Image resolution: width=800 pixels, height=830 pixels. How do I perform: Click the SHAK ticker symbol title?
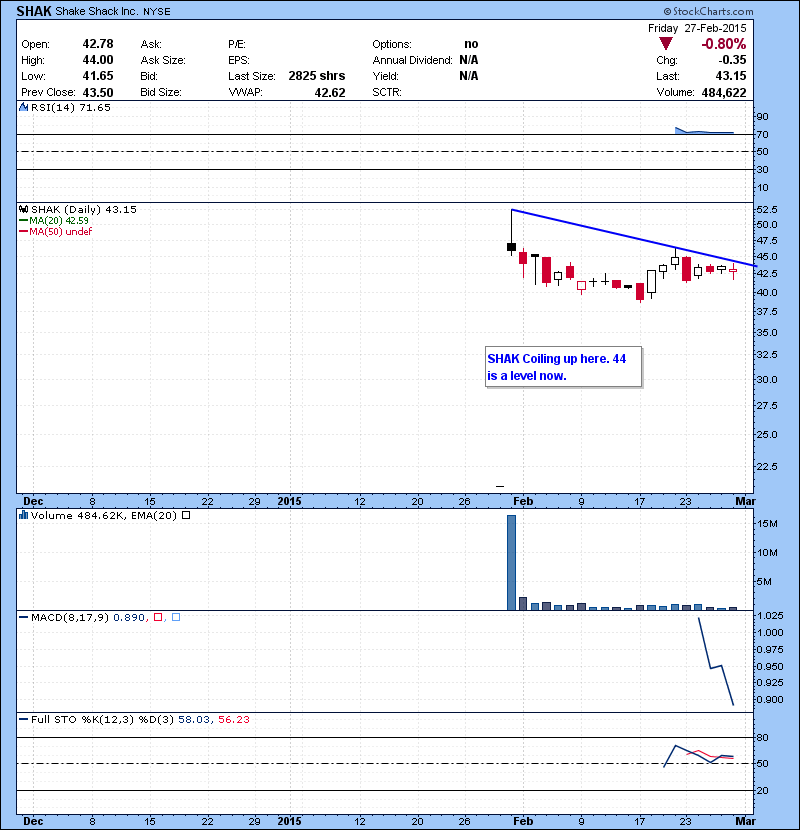tap(33, 11)
